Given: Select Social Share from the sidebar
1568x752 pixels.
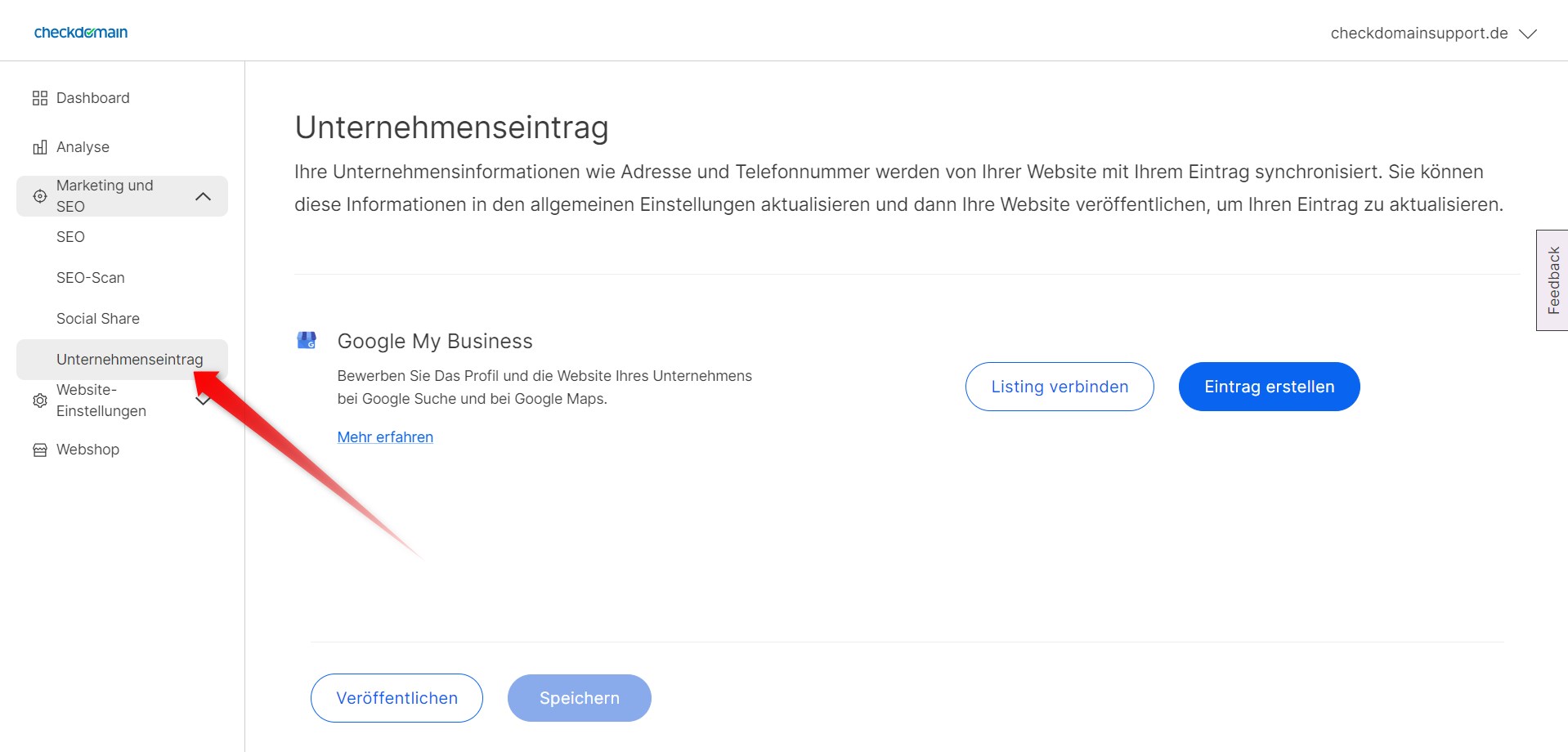Looking at the screenshot, I should (x=97, y=319).
